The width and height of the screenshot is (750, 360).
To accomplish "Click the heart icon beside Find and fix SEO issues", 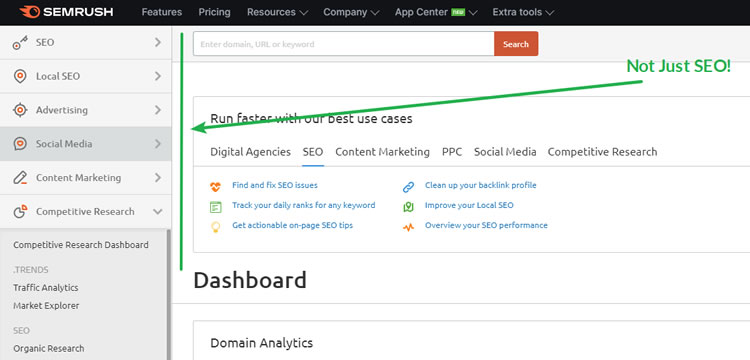I will [215, 186].
